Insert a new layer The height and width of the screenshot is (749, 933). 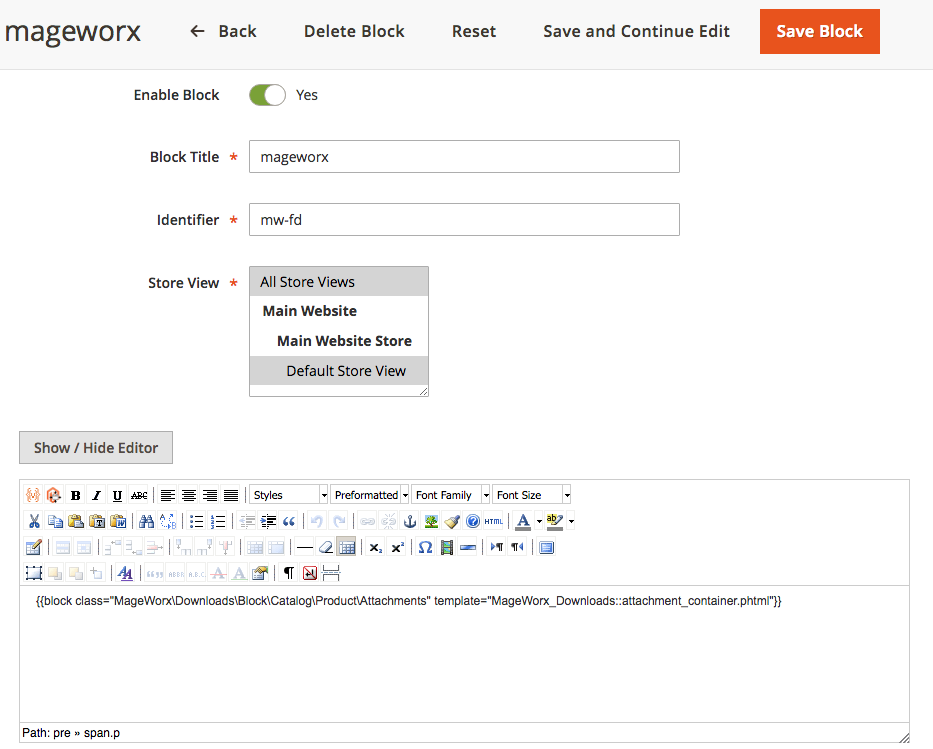(34, 573)
